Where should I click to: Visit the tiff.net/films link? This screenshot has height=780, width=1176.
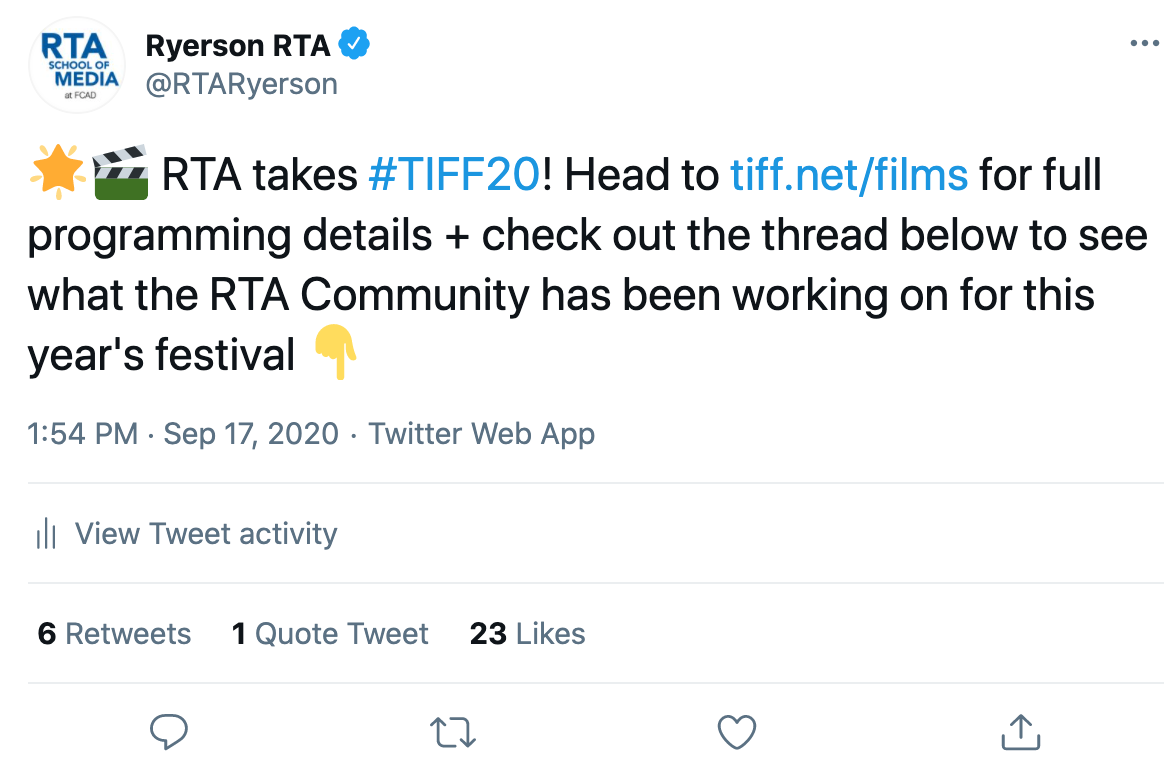849,176
